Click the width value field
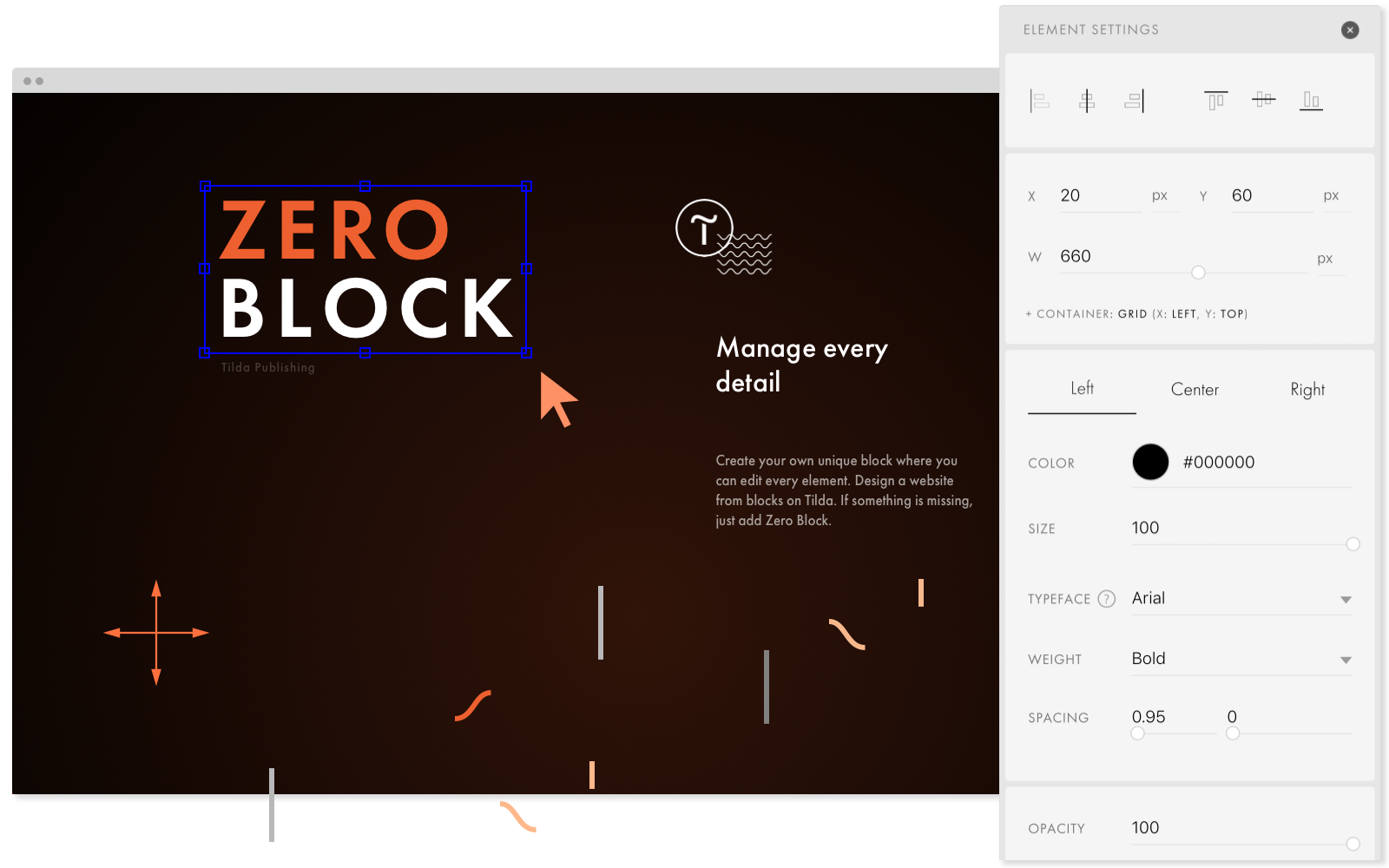Image resolution: width=1389 pixels, height=868 pixels. (1182, 257)
